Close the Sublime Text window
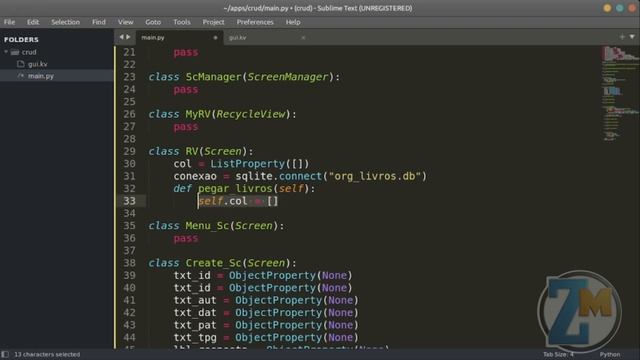640x360 pixels. click(632, 8)
